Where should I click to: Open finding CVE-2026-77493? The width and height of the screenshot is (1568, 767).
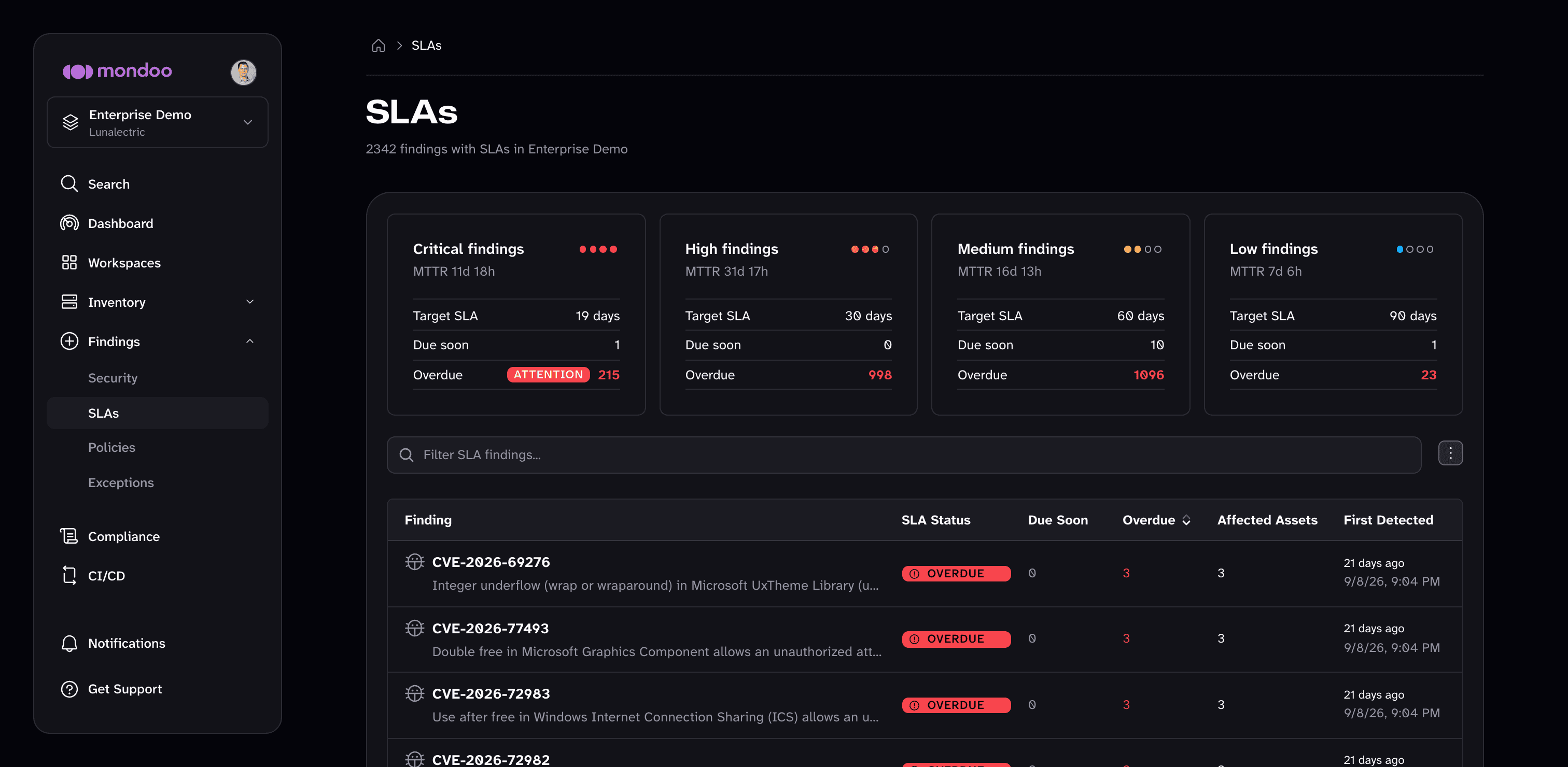[x=490, y=628]
